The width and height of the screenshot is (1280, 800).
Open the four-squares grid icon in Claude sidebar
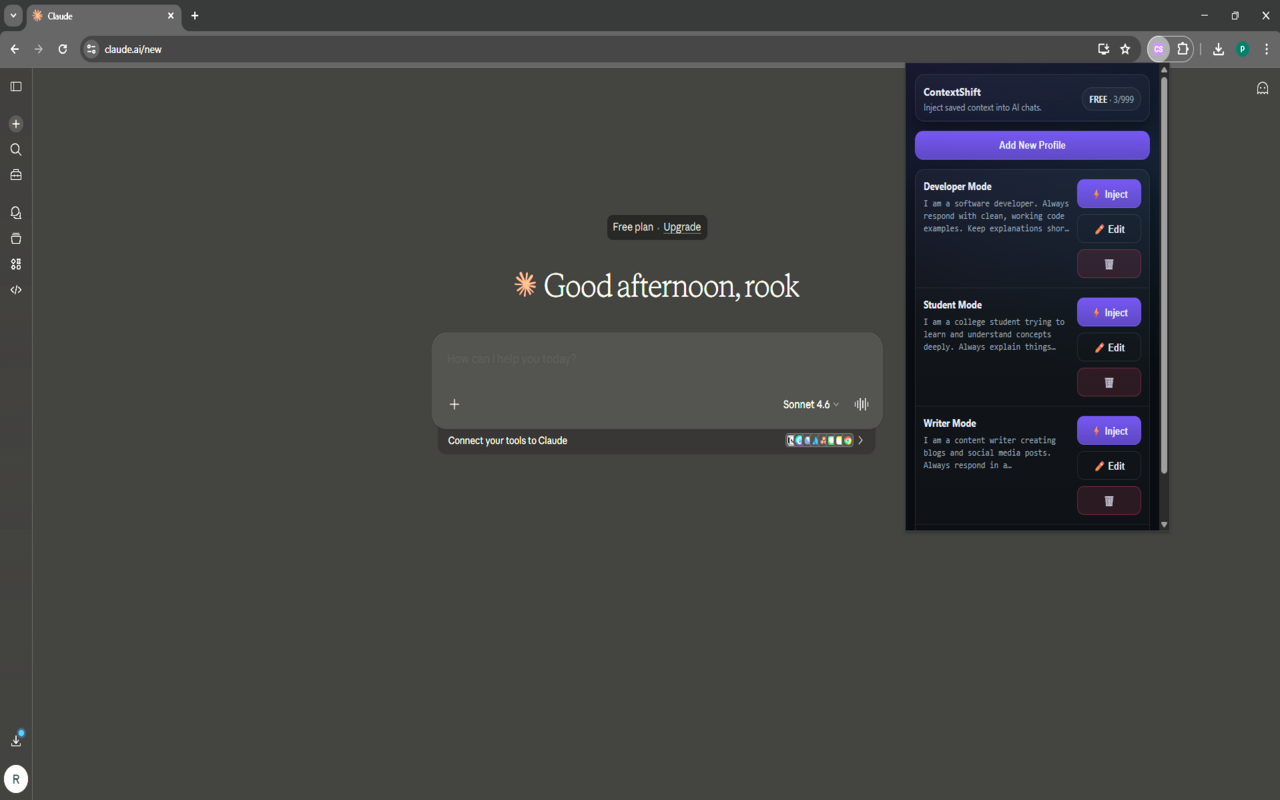[16, 264]
